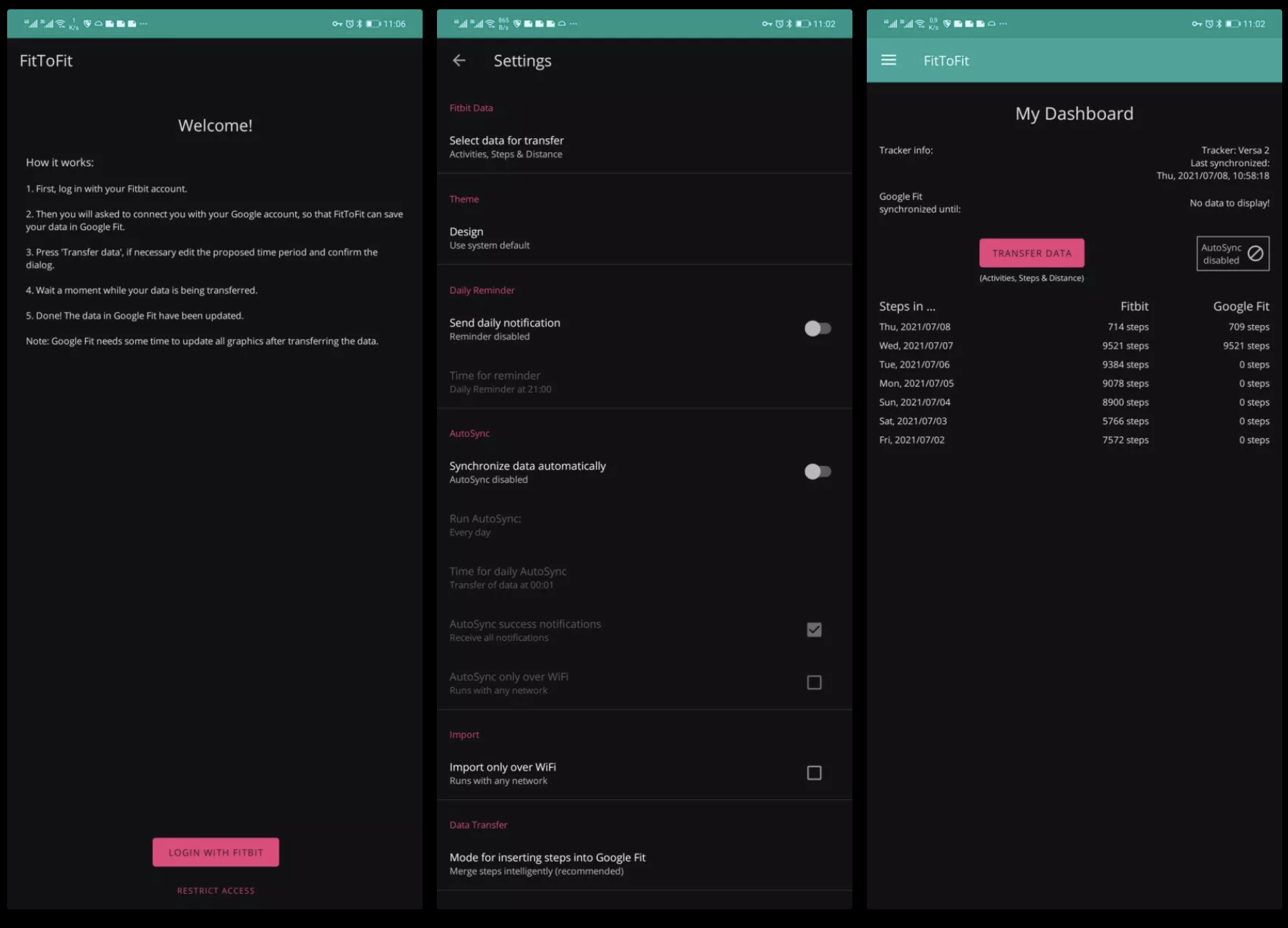Uncheck AutoSync success notifications checkbox
The image size is (1288, 928).
pos(814,630)
